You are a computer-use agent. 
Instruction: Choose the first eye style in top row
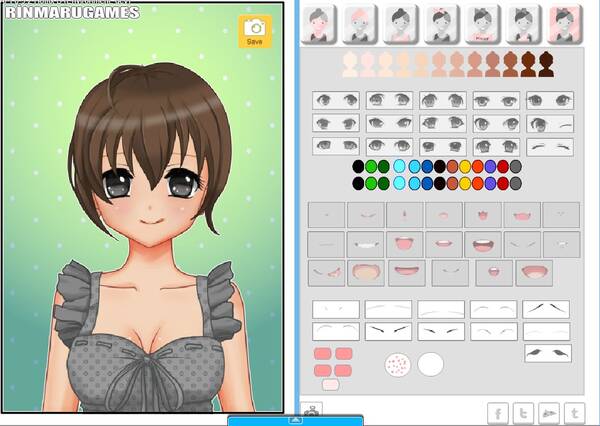(x=337, y=100)
